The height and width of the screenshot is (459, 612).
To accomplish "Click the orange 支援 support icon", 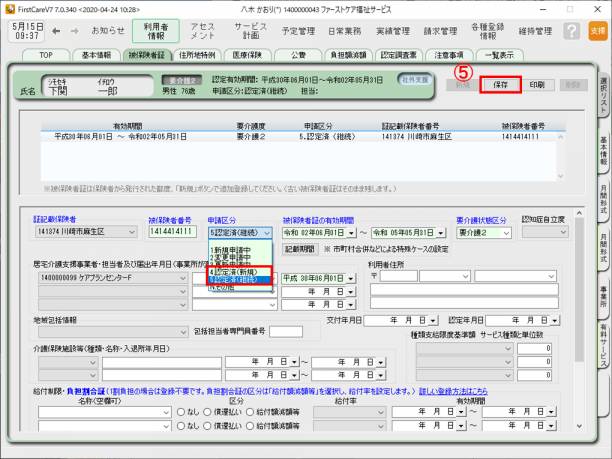I will (x=597, y=31).
